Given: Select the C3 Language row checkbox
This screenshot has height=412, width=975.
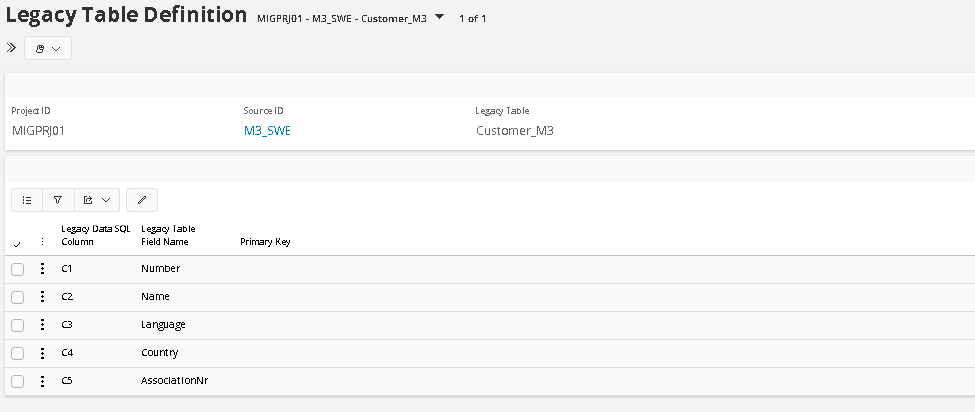Looking at the screenshot, I should (x=18, y=325).
